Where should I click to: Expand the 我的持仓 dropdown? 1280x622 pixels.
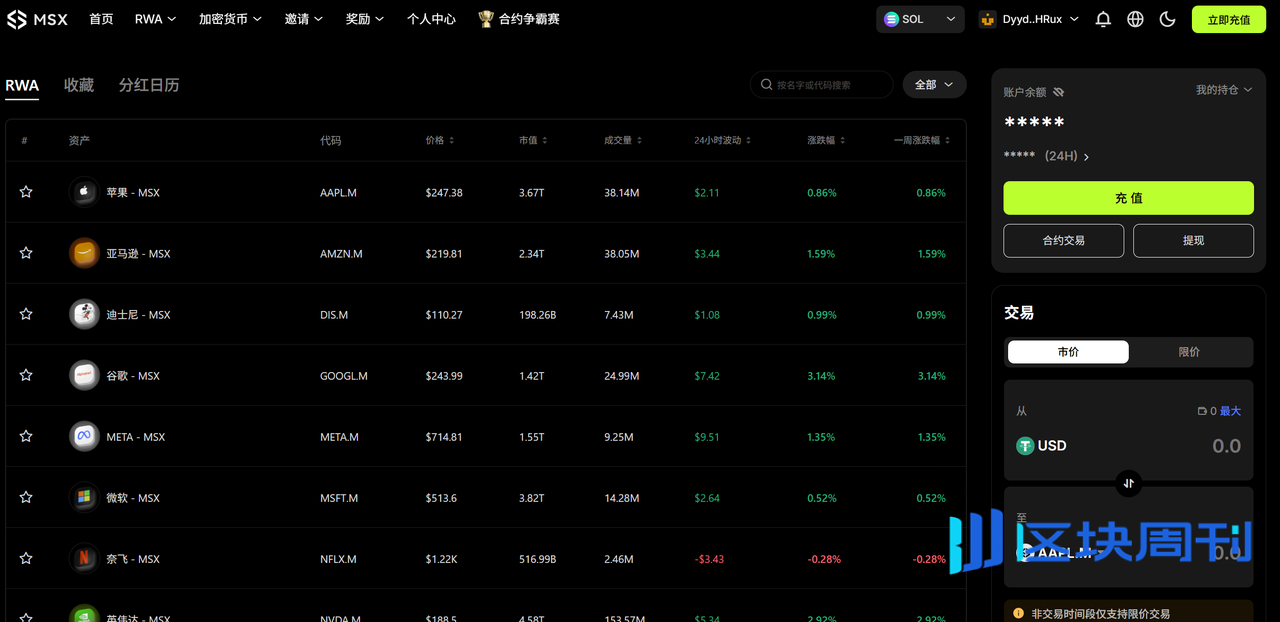click(x=1224, y=90)
